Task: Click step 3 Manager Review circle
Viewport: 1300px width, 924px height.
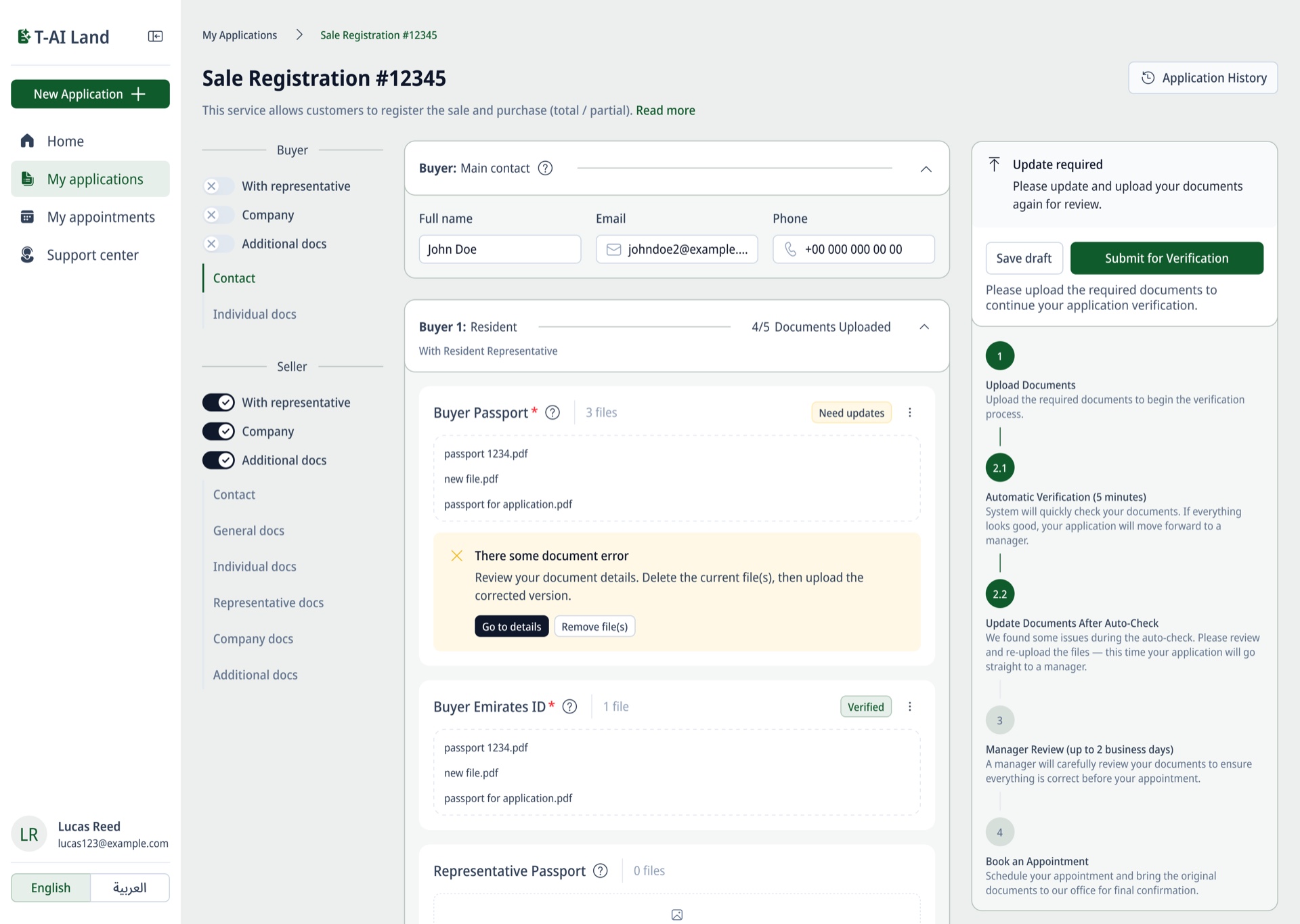Action: pyautogui.click(x=1000, y=720)
